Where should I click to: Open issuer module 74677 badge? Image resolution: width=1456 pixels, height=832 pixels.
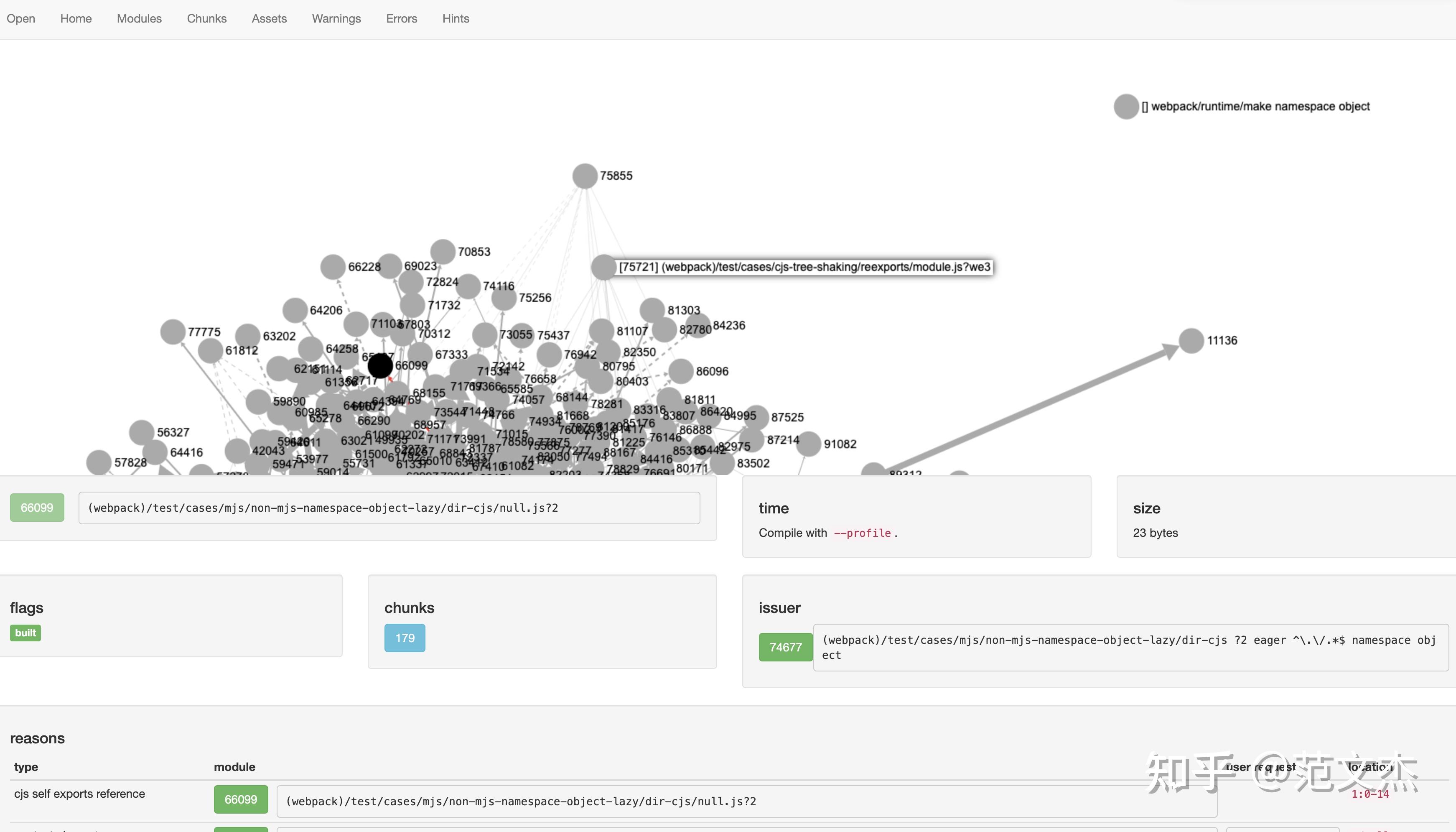[785, 647]
